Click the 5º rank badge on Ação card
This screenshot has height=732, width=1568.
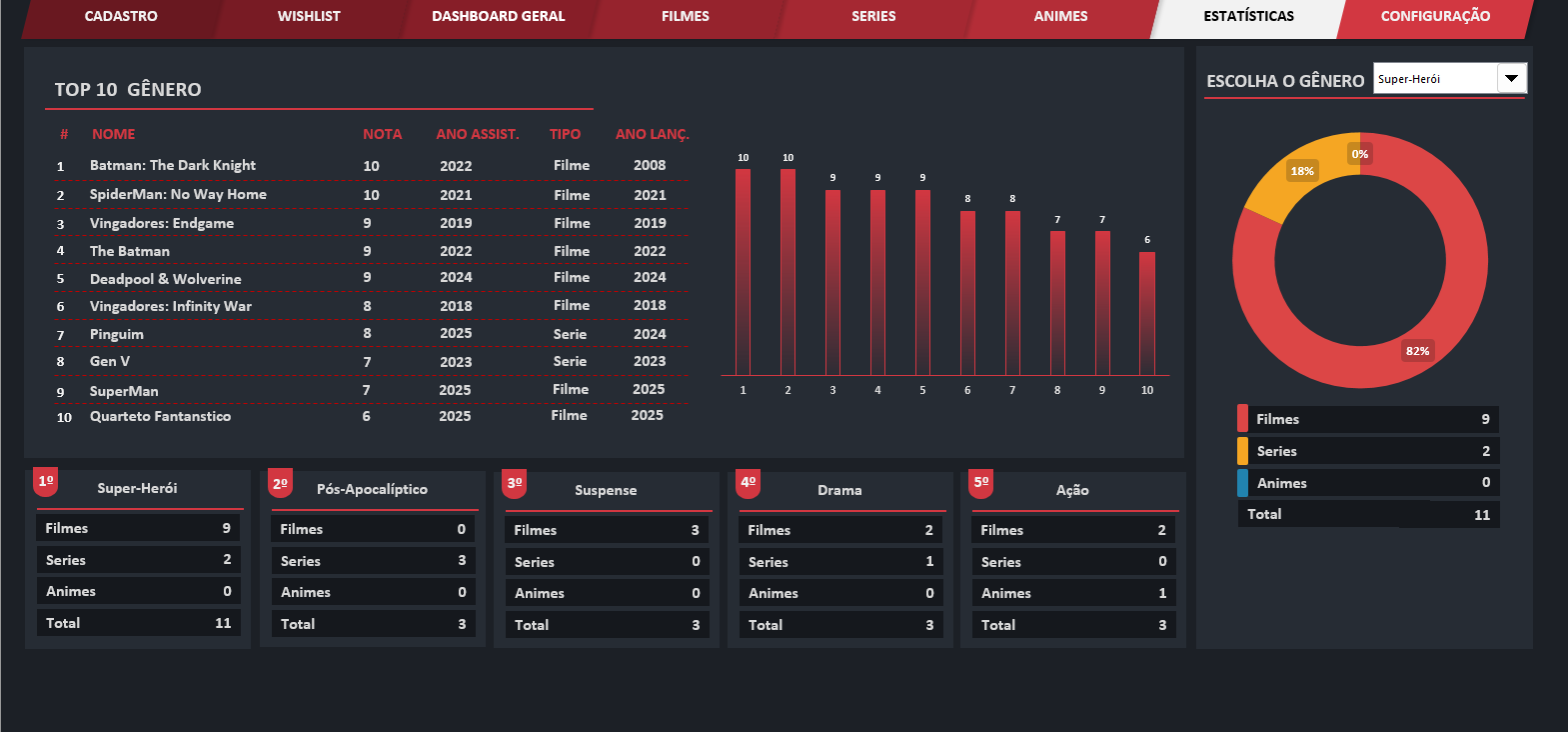click(x=981, y=483)
